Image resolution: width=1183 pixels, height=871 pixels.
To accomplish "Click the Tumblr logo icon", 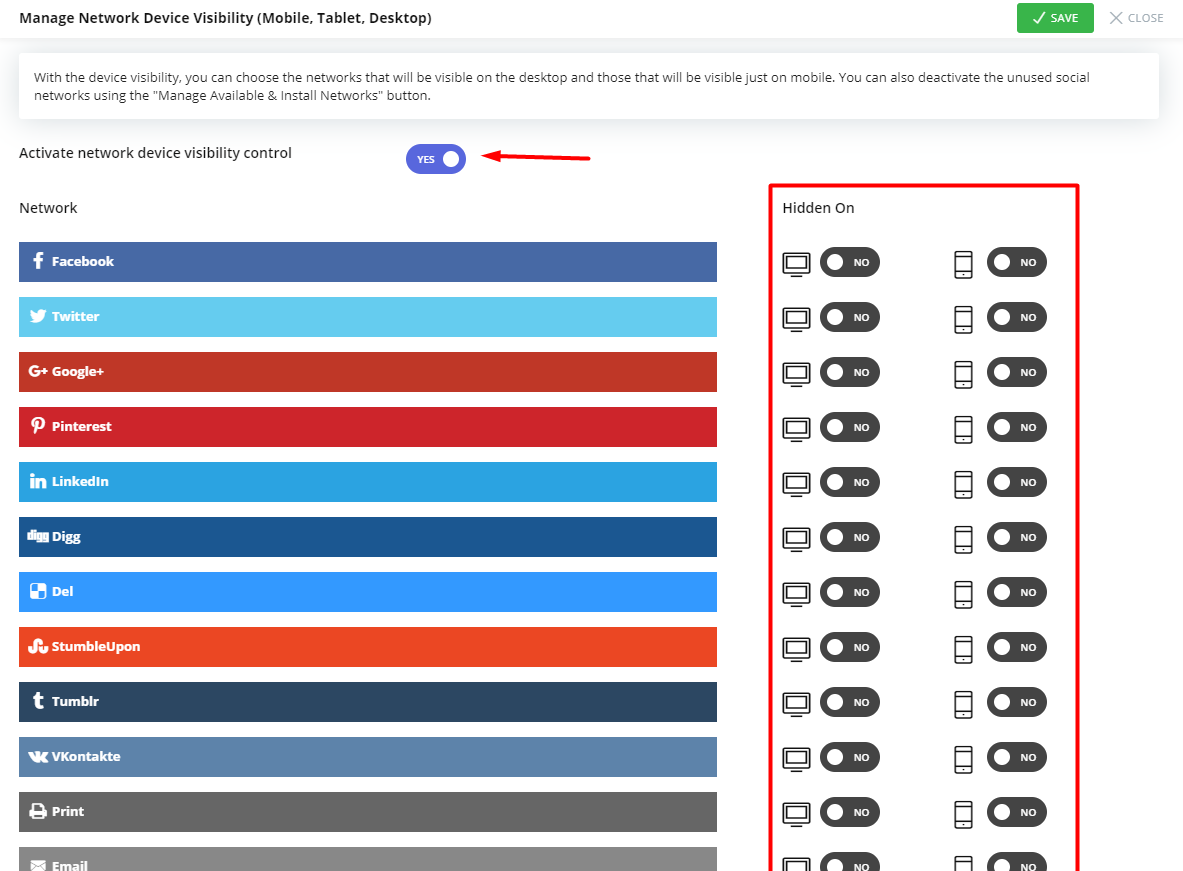I will click(38, 701).
